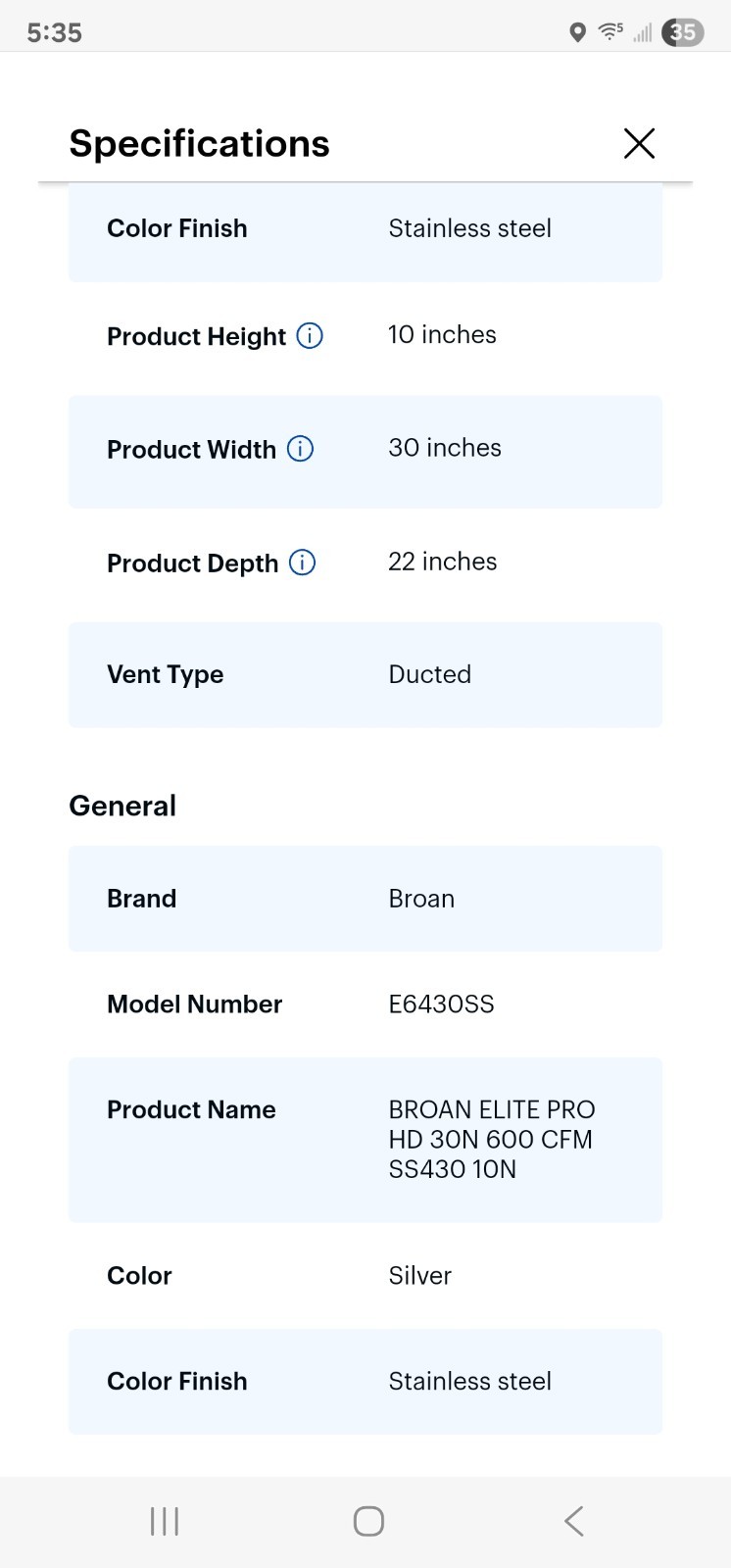Viewport: 731px width, 1568px height.
Task: Close the Specifications sheet with the X
Action: pos(639,143)
